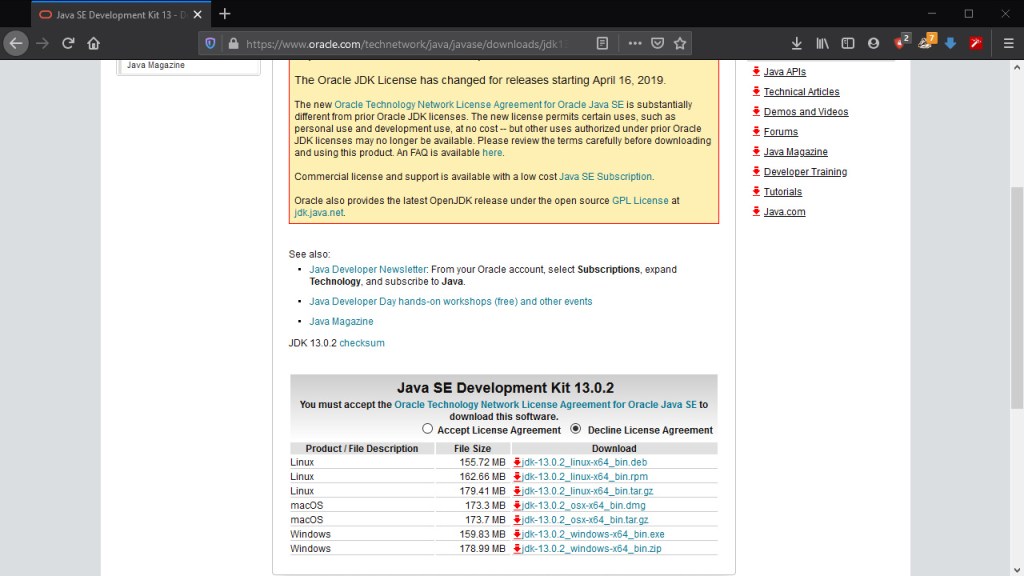Reload the current Oracle page

pyautogui.click(x=68, y=43)
